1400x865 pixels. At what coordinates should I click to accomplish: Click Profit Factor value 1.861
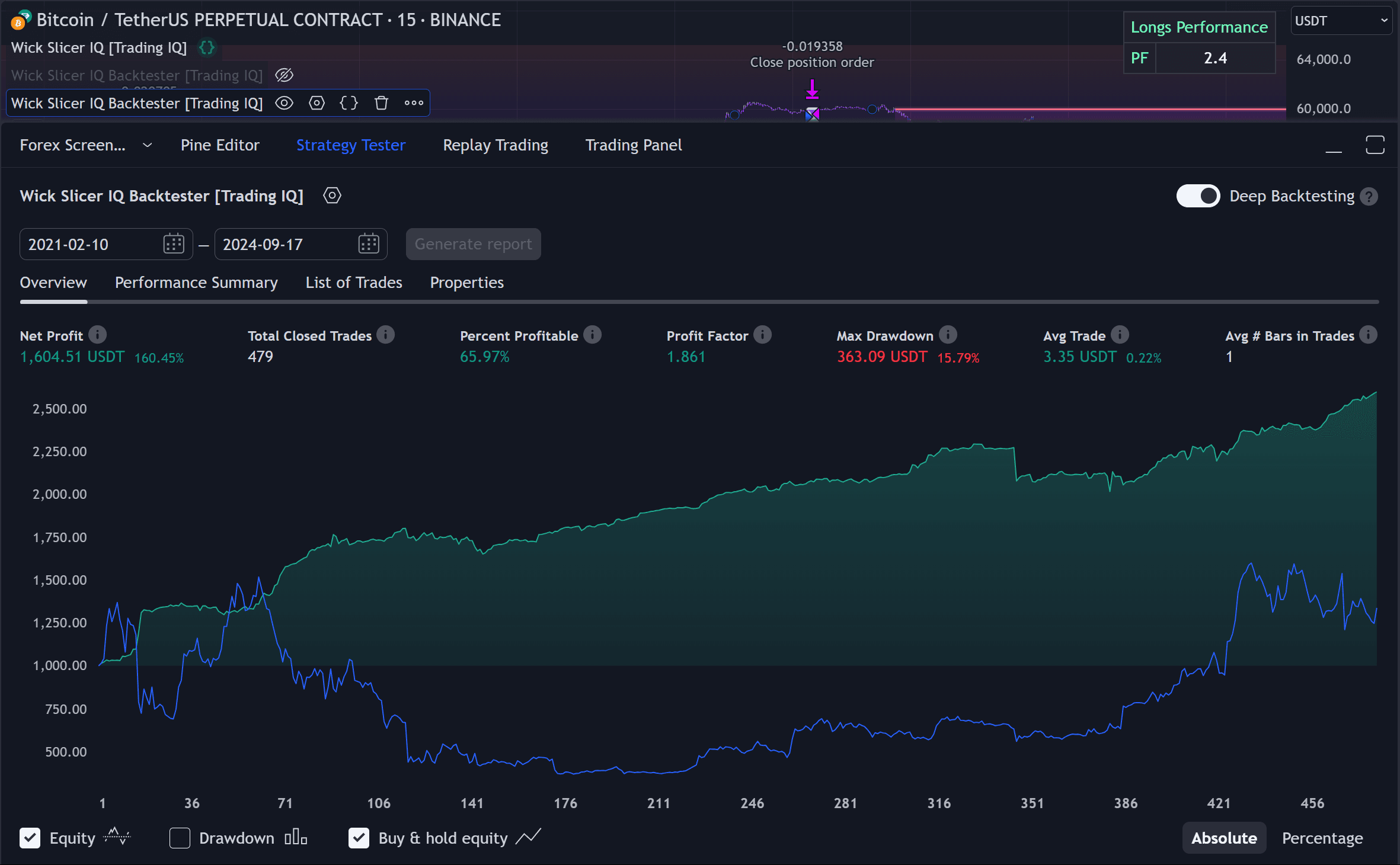tap(686, 357)
